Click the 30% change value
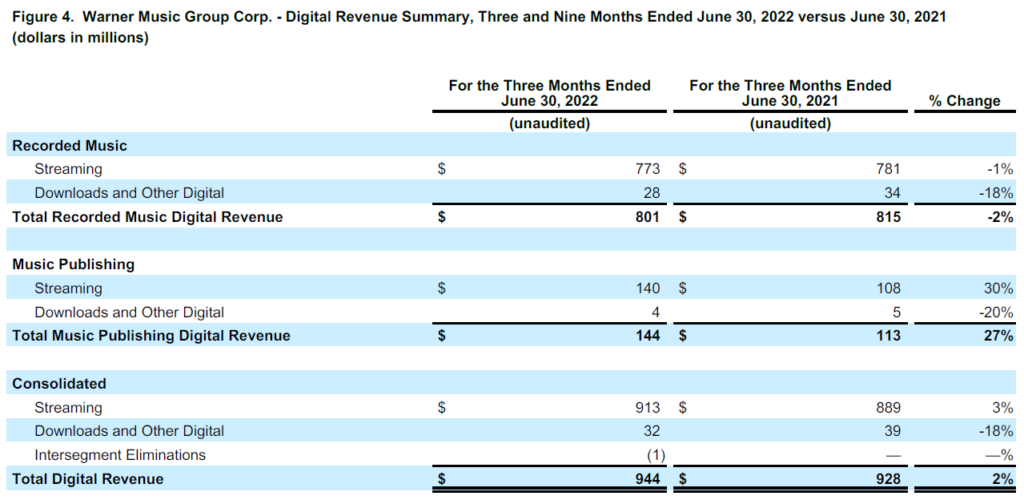 (1001, 288)
